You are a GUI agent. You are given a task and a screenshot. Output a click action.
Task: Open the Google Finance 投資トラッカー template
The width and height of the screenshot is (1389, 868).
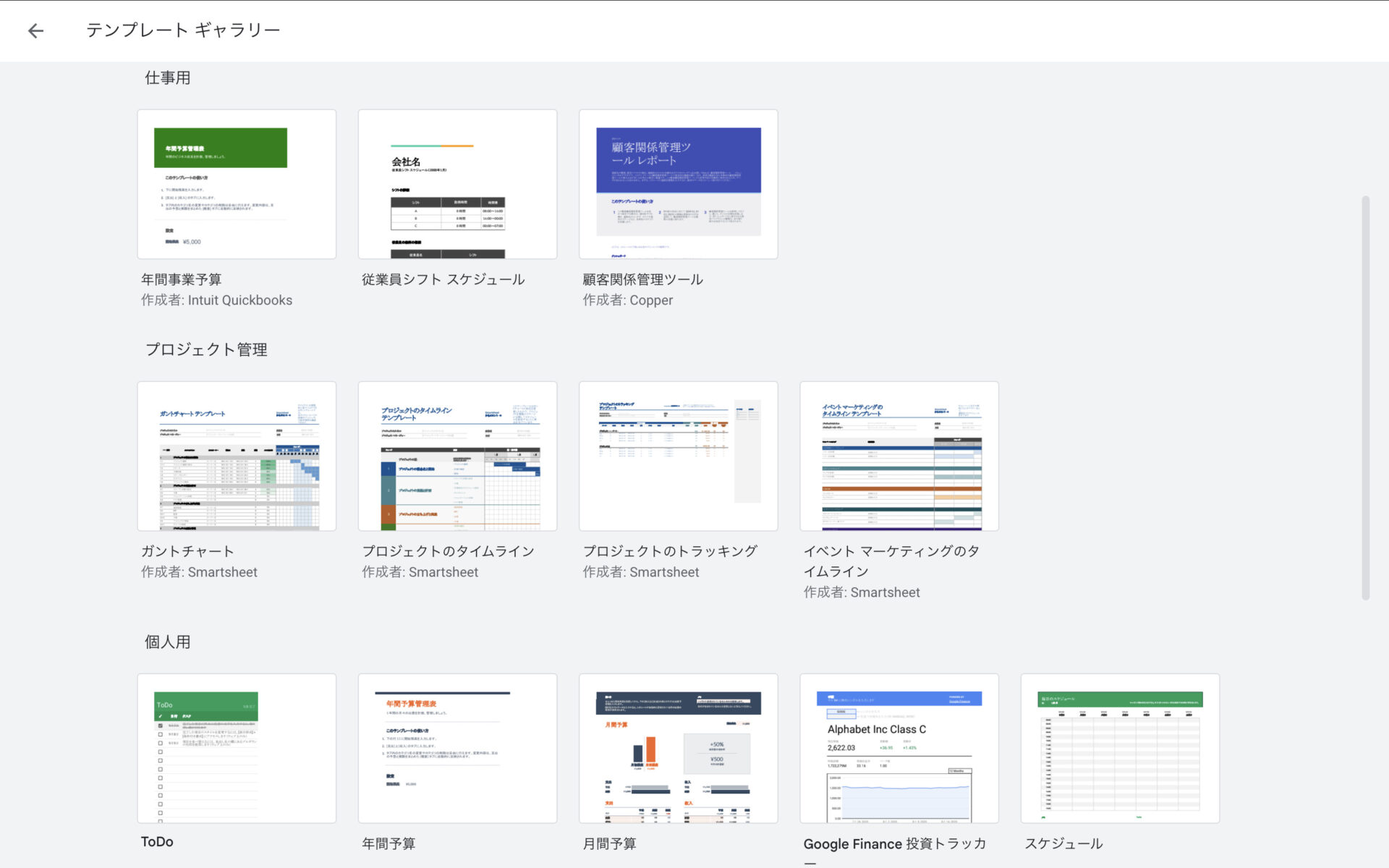899,747
